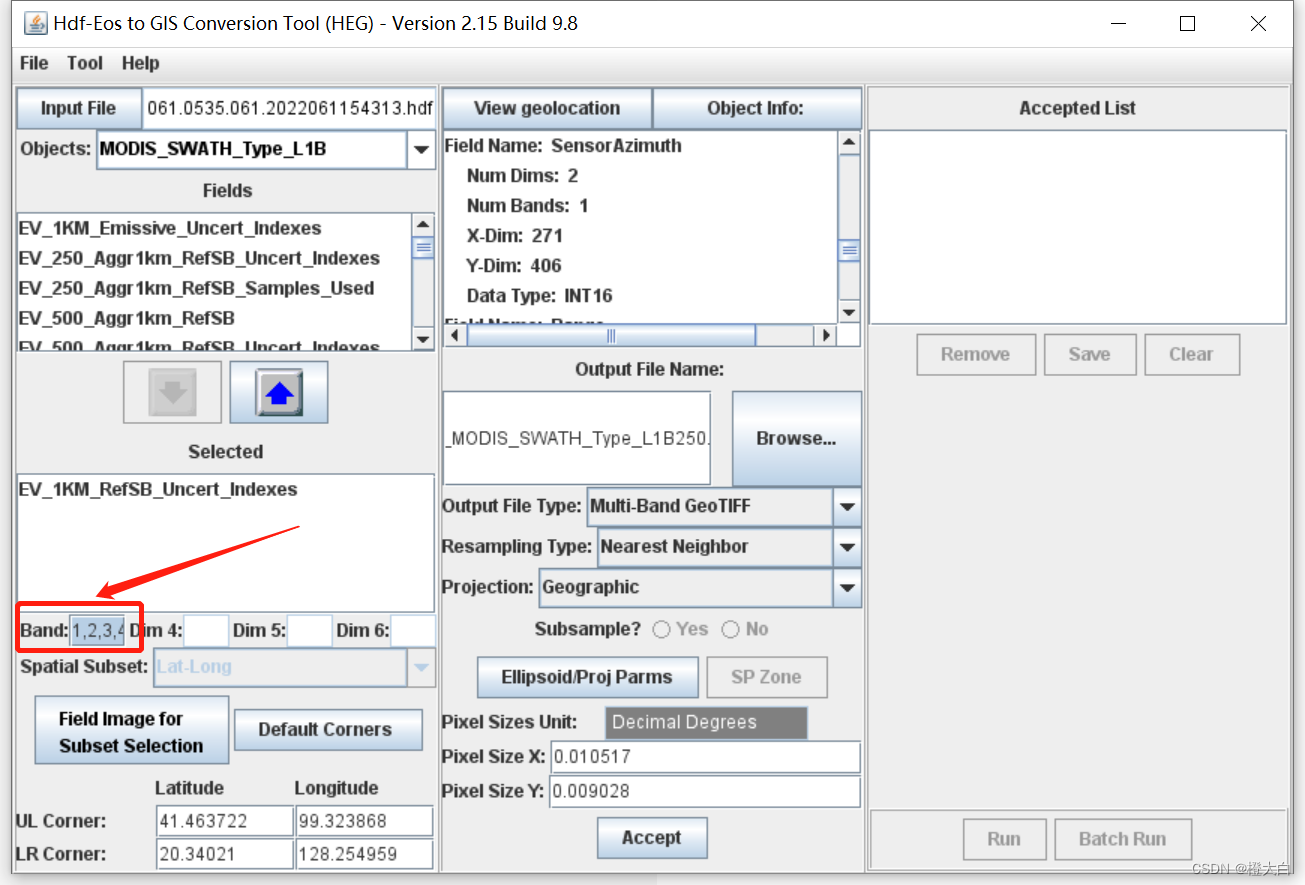
Task: Click the Field Name: SensorAzimuth text line
Action: tap(563, 145)
